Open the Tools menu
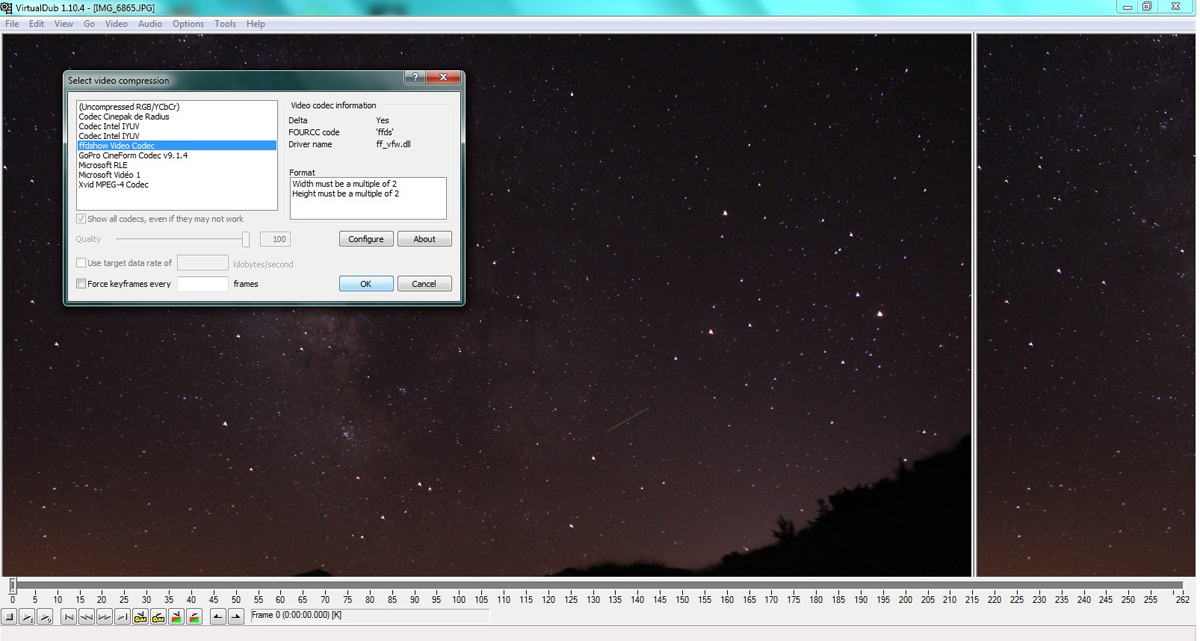 coord(225,23)
